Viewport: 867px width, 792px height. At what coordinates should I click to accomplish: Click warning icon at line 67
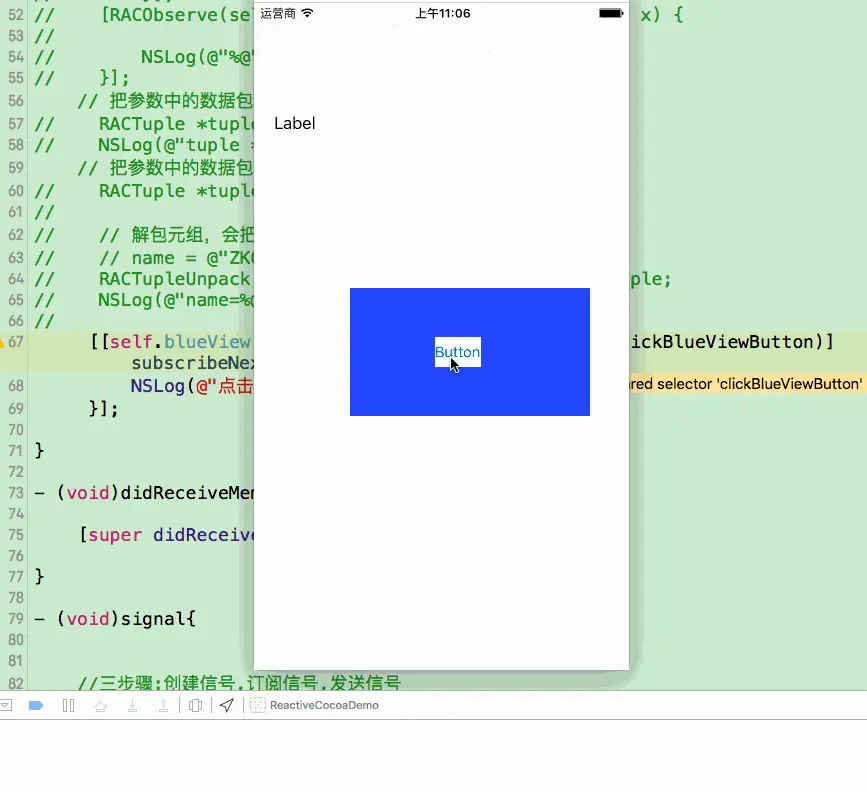(x=2, y=342)
